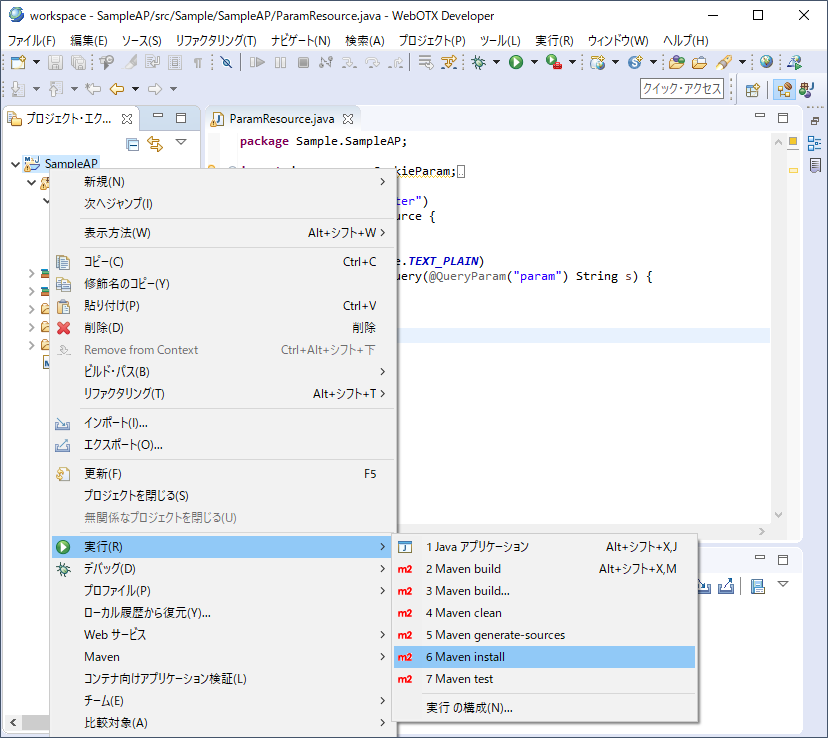
Task: Collapse the SampleAP project tree node
Action: click(13, 163)
